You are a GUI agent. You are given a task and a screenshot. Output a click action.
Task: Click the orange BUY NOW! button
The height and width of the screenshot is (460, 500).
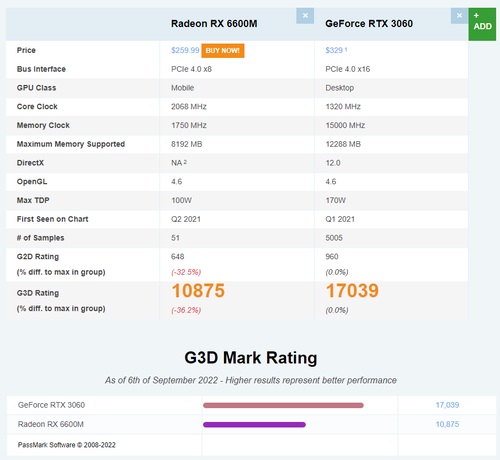pos(223,51)
